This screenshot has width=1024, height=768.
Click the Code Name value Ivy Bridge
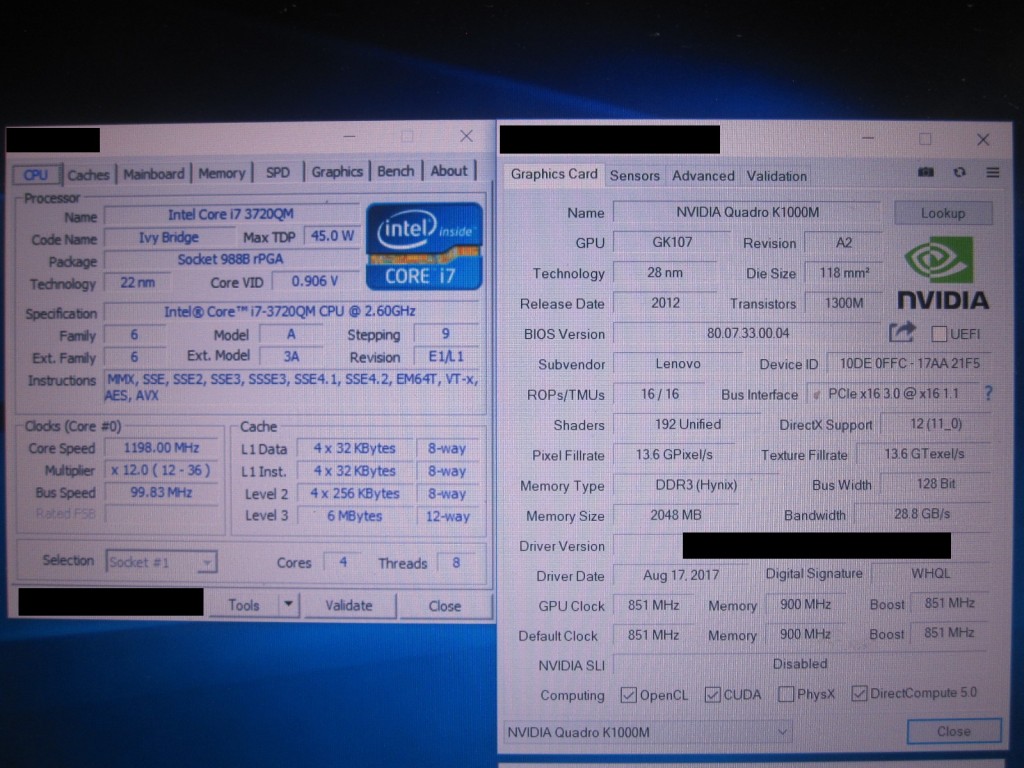click(x=168, y=237)
